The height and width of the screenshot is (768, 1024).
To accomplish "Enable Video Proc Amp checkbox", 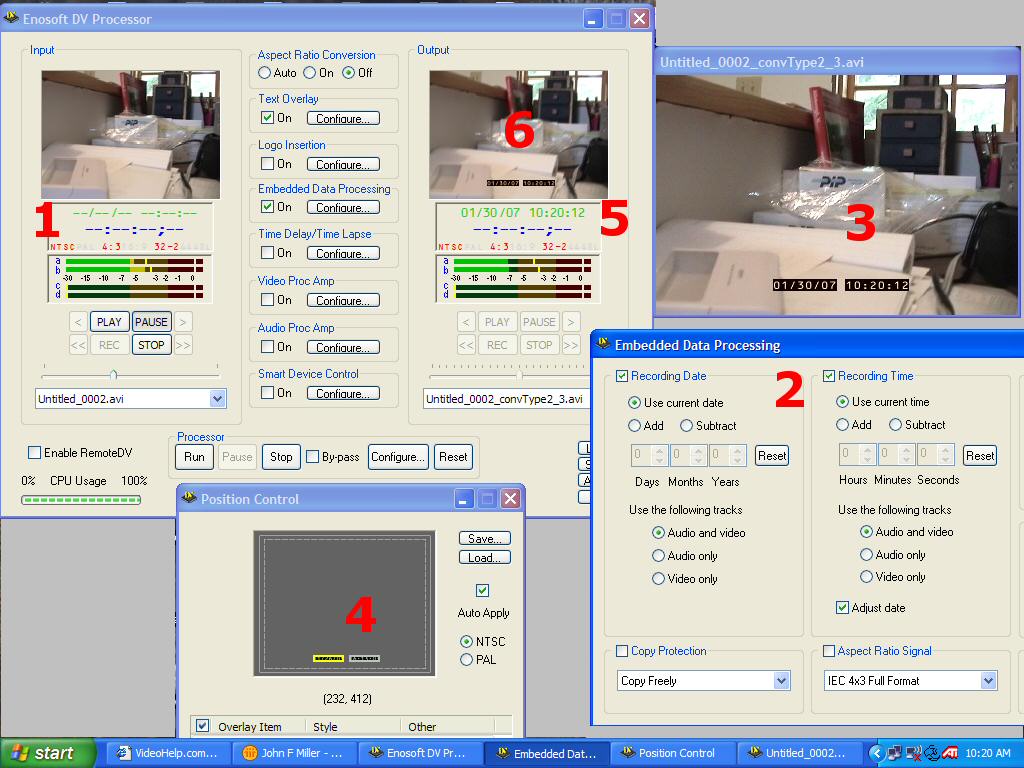I will click(267, 299).
